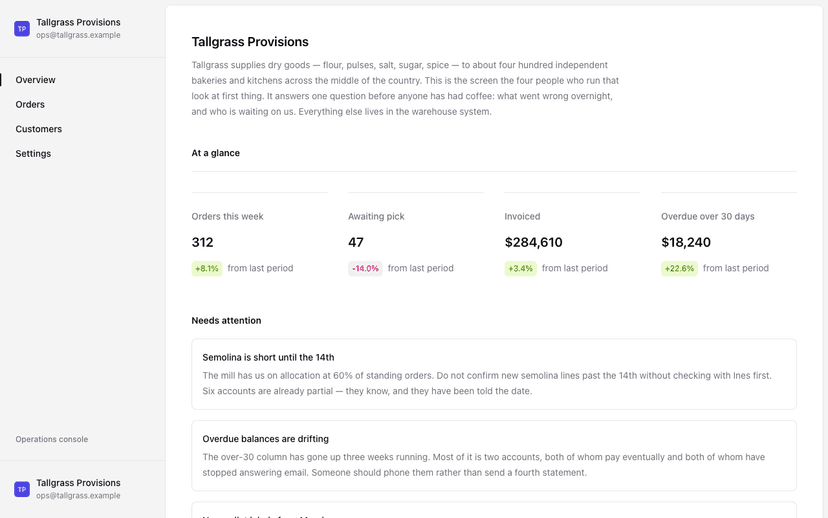This screenshot has width=828, height=518.
Task: Click the Orders this week label
Action: point(227,216)
